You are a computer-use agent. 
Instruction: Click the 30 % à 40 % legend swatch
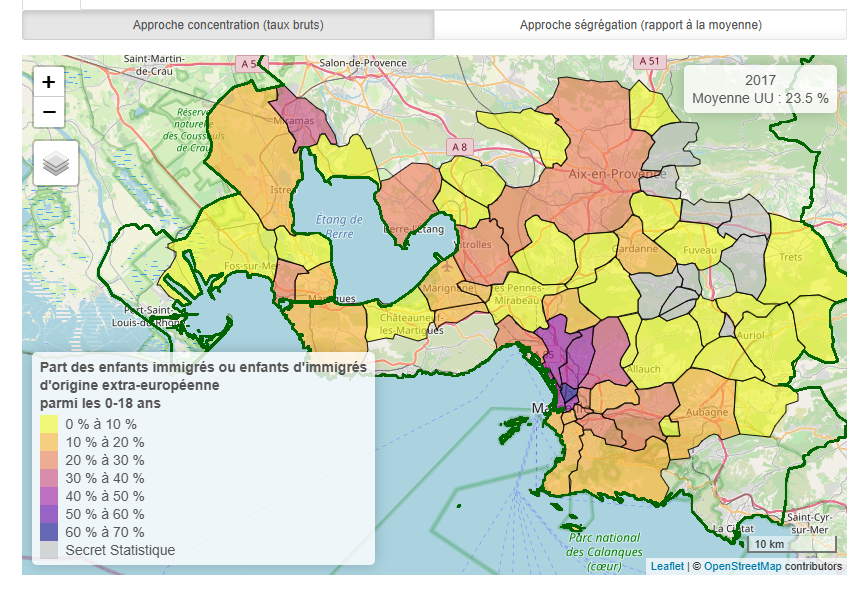pos(50,478)
